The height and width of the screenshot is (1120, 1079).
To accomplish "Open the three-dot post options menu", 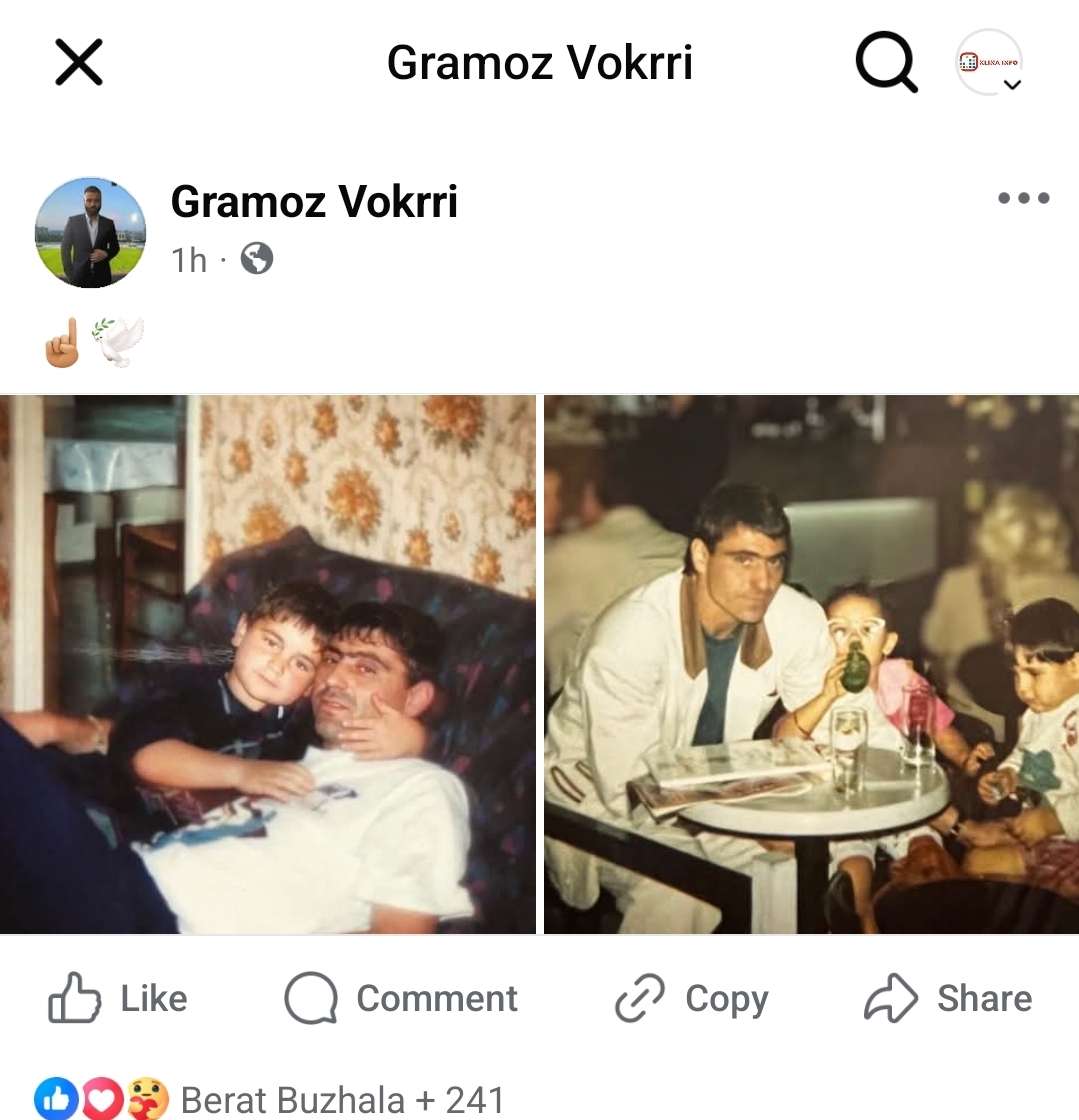I will coord(1023,198).
